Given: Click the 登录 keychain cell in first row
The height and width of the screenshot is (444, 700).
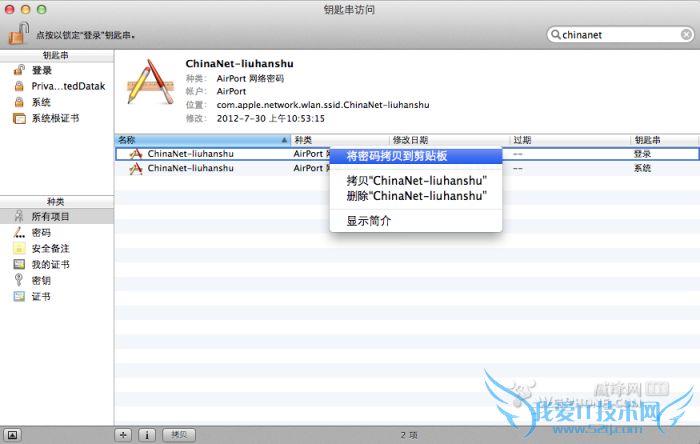Looking at the screenshot, I should (642, 154).
